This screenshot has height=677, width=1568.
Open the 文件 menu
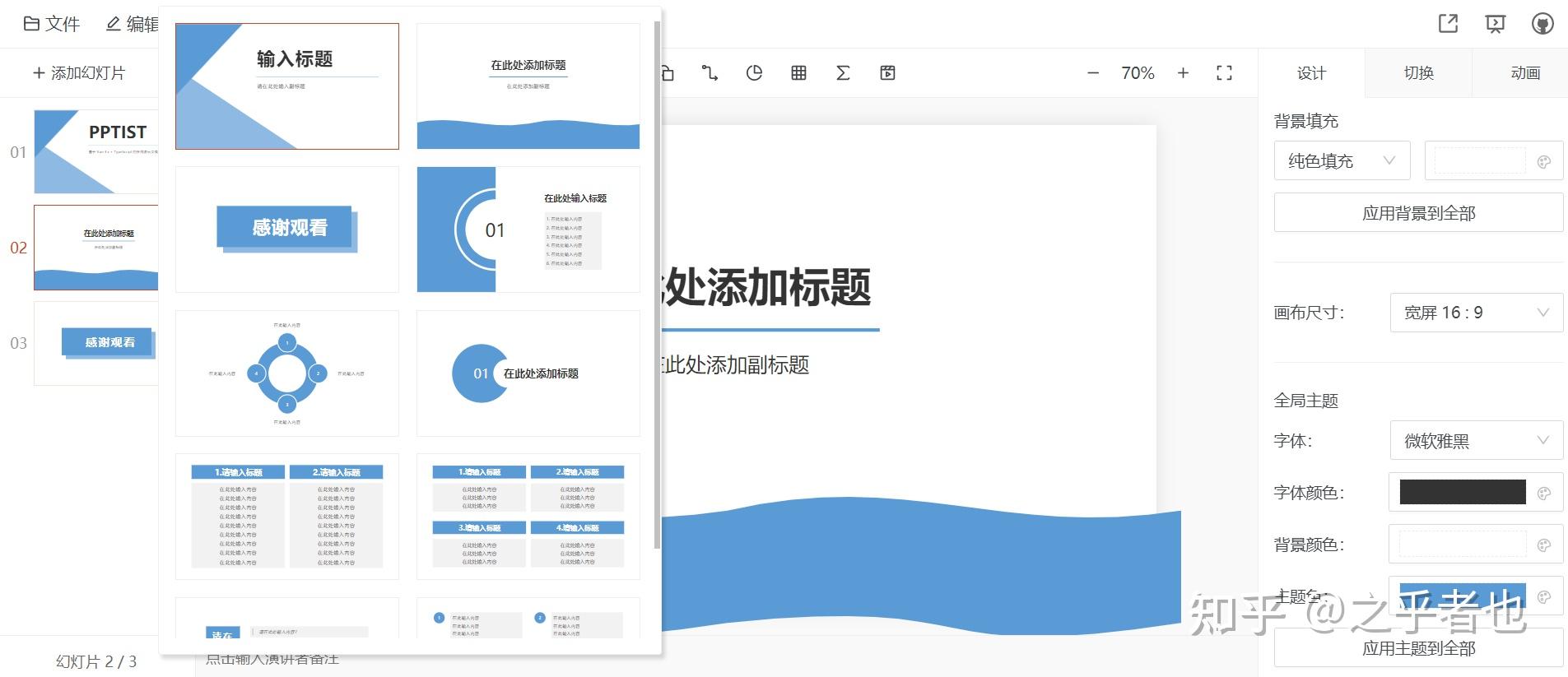52,24
